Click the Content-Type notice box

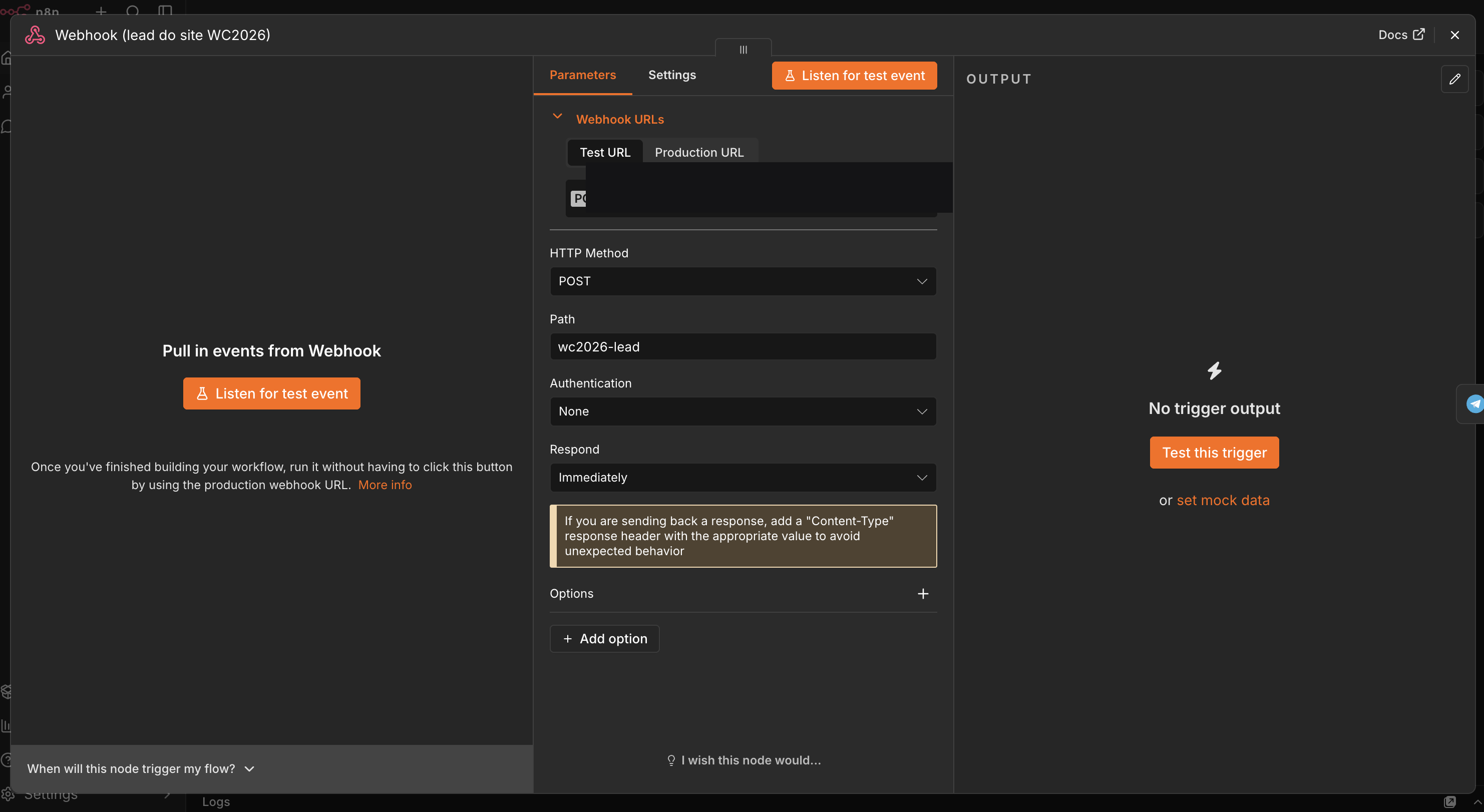tap(743, 536)
